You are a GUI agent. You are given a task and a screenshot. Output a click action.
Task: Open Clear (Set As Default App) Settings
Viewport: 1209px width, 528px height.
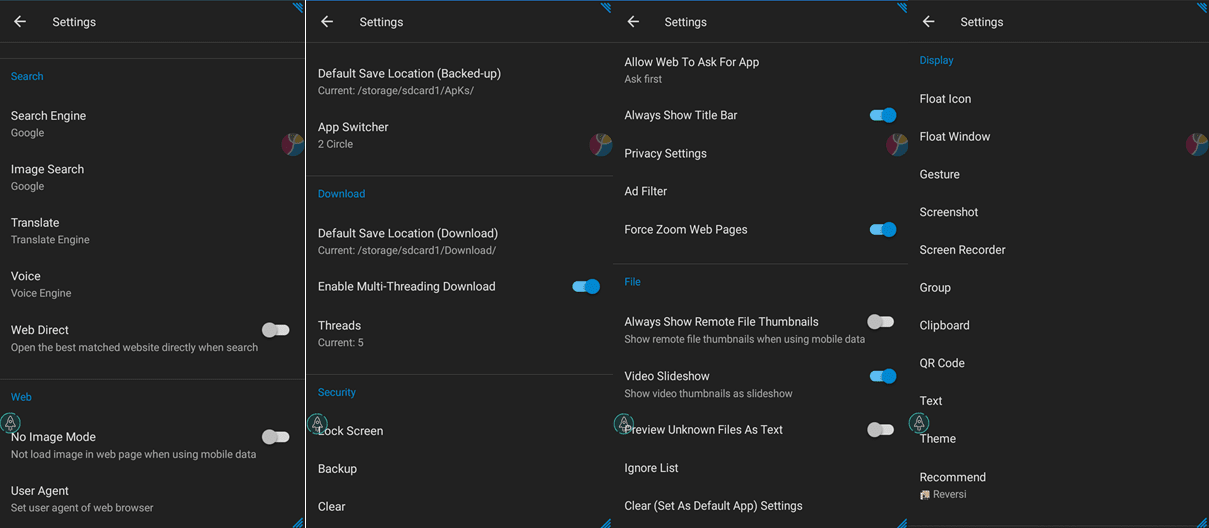[713, 506]
